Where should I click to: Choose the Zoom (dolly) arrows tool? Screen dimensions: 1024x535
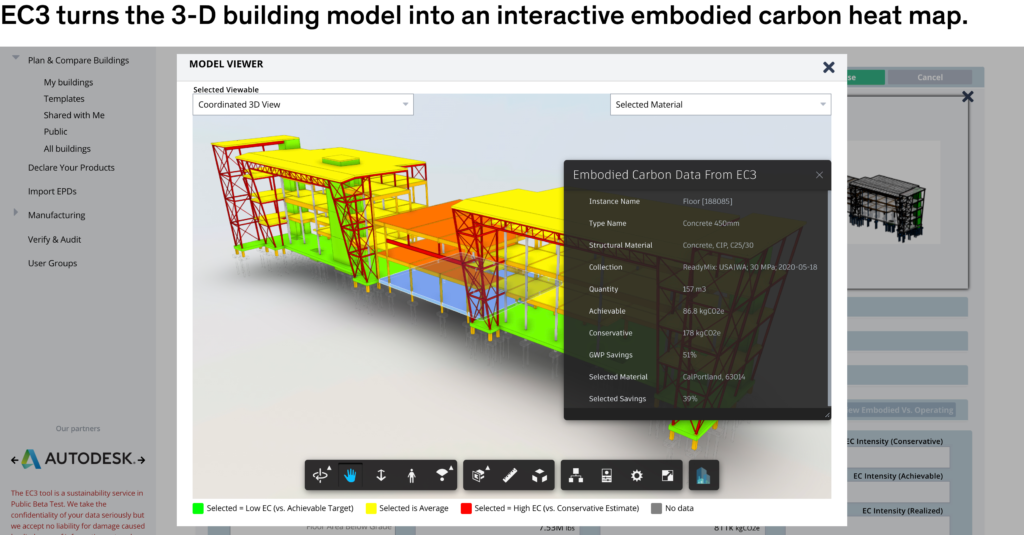point(381,476)
